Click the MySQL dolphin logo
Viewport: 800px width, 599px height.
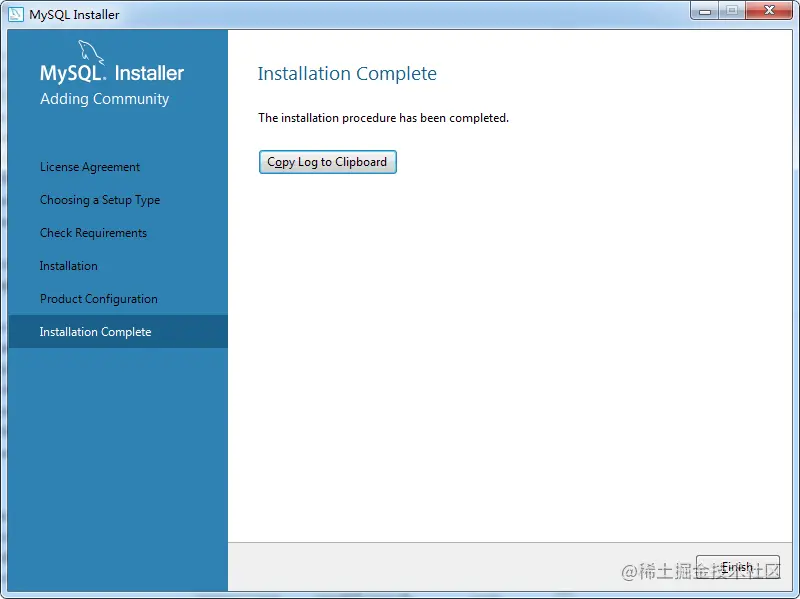(93, 53)
